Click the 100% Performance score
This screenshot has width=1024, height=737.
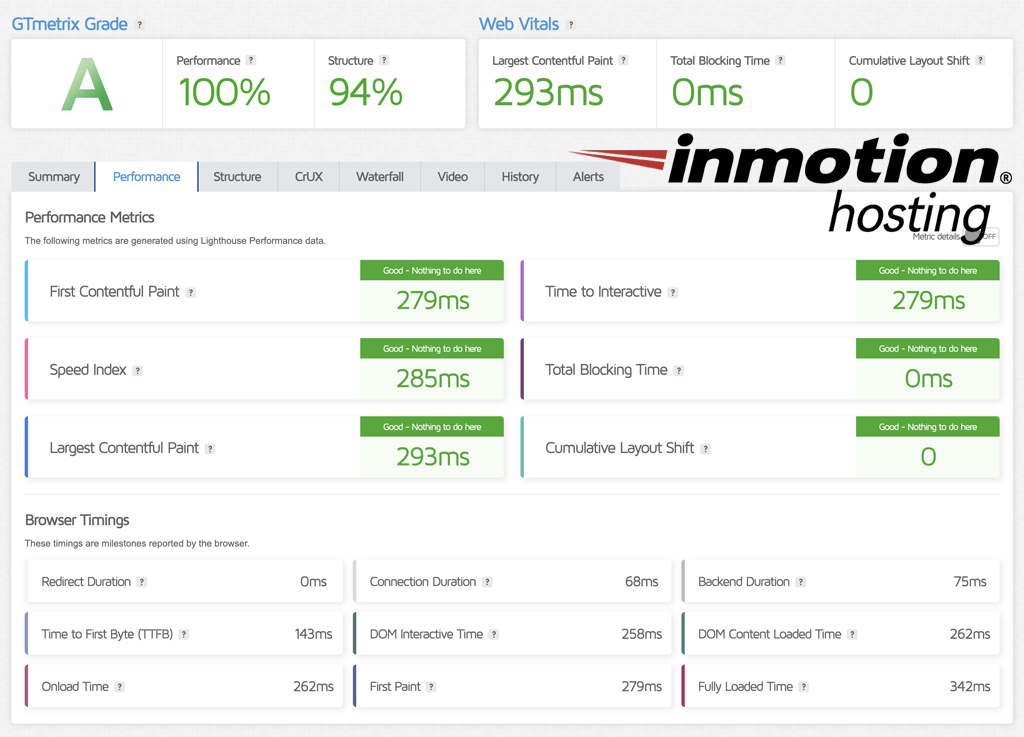click(x=224, y=93)
